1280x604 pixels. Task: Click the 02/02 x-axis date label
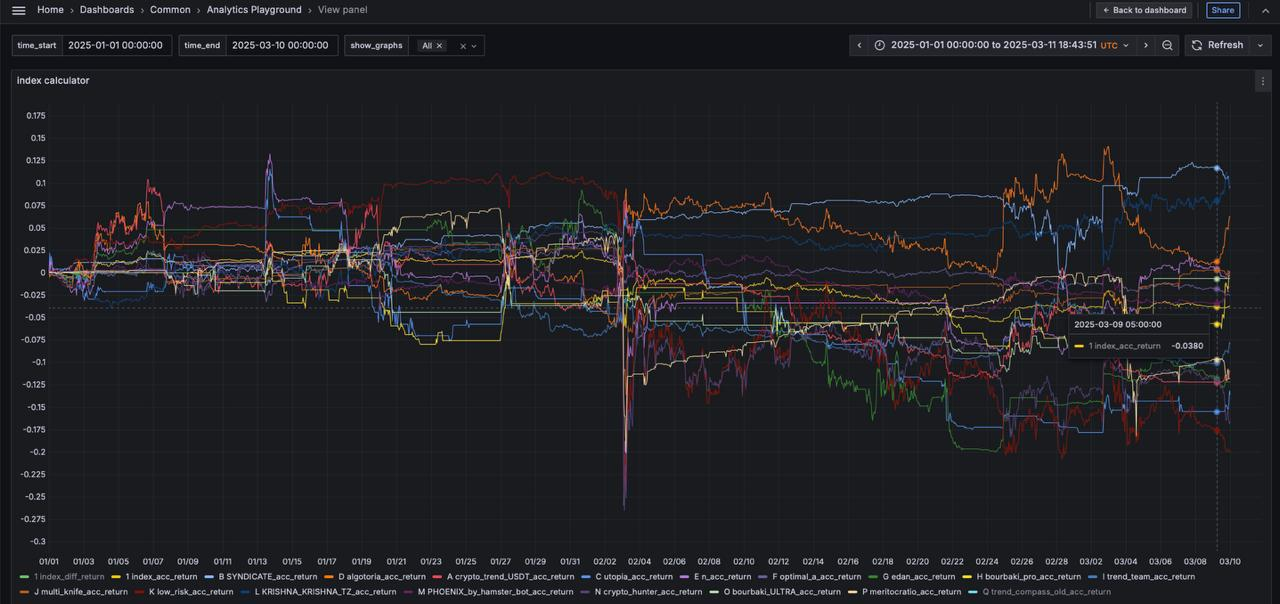pos(604,562)
